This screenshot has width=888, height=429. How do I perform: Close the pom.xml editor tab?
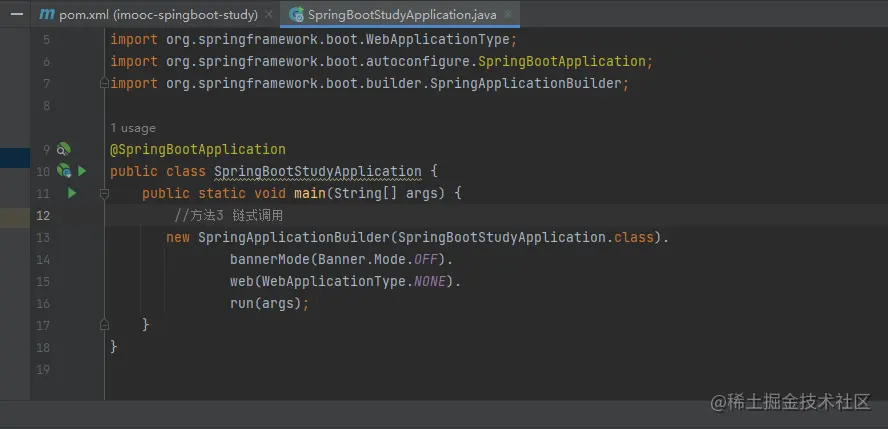270,14
